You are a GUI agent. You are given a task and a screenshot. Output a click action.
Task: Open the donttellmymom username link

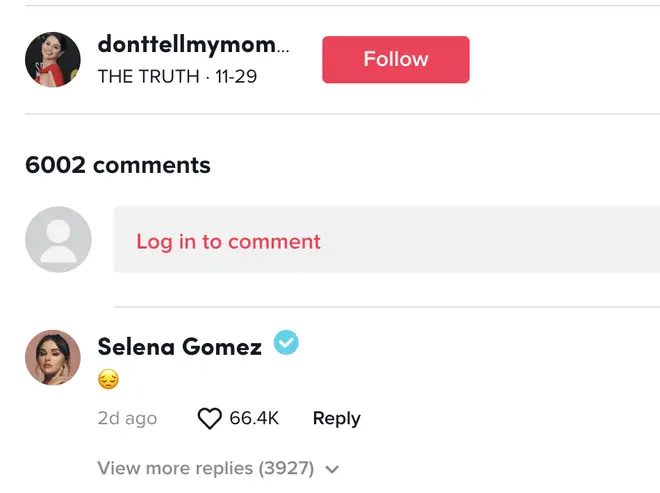pos(193,44)
